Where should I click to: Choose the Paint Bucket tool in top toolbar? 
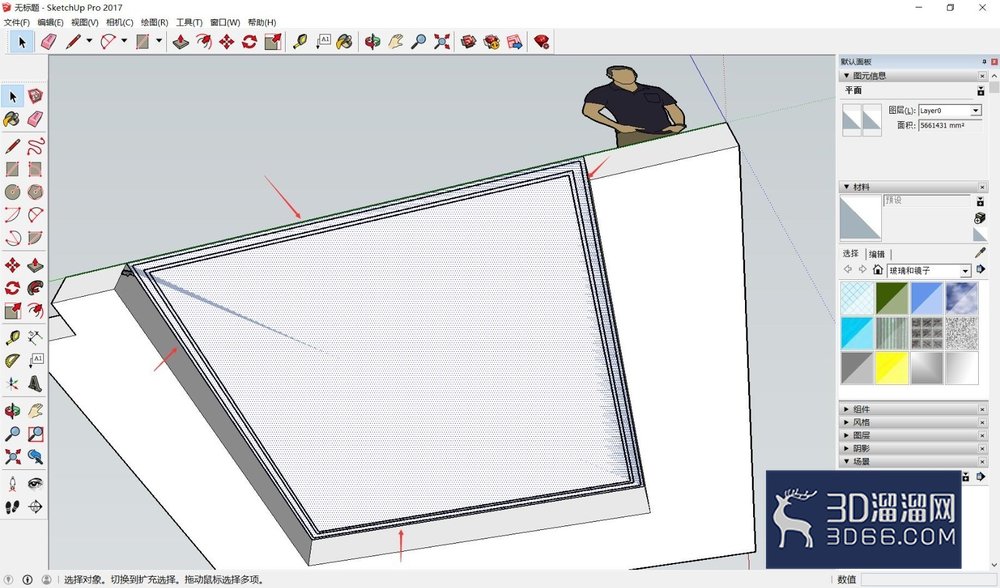(x=345, y=42)
